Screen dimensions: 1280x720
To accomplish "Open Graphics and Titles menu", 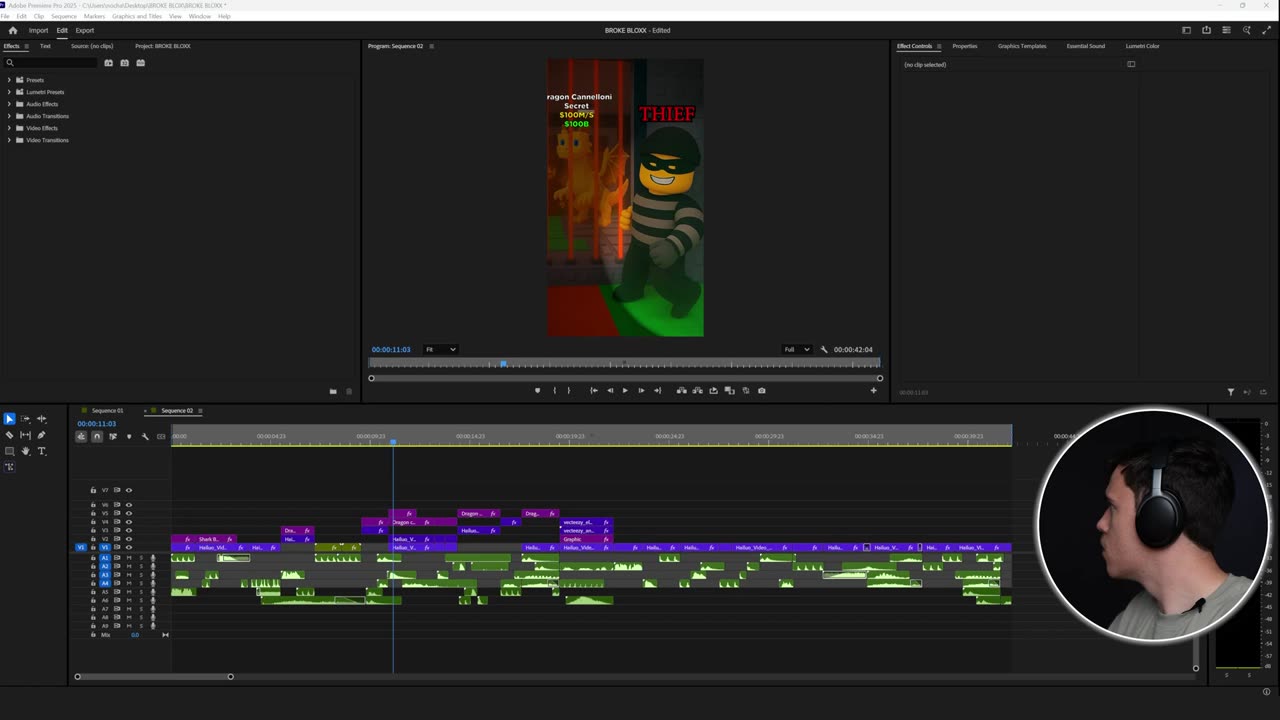I will coord(137,16).
